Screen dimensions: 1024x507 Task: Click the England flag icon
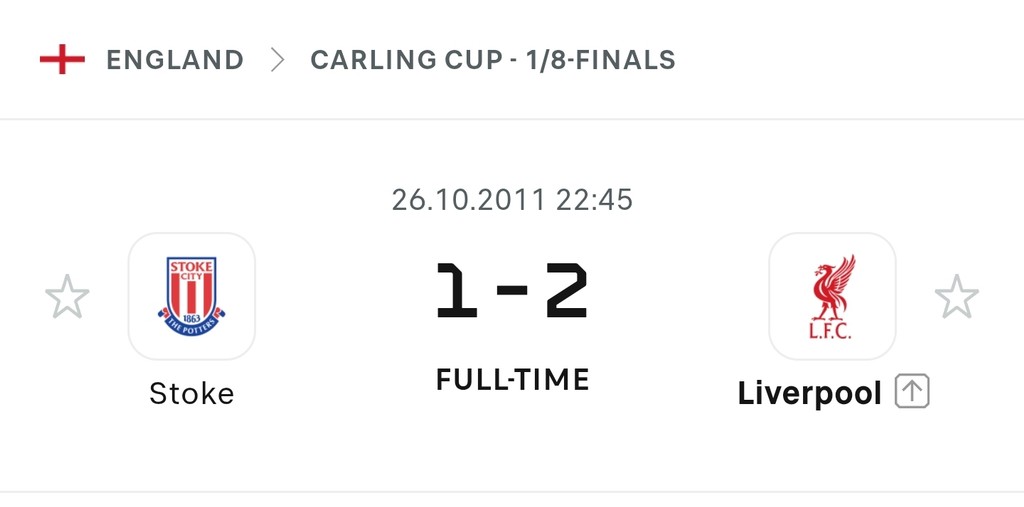click(x=61, y=60)
